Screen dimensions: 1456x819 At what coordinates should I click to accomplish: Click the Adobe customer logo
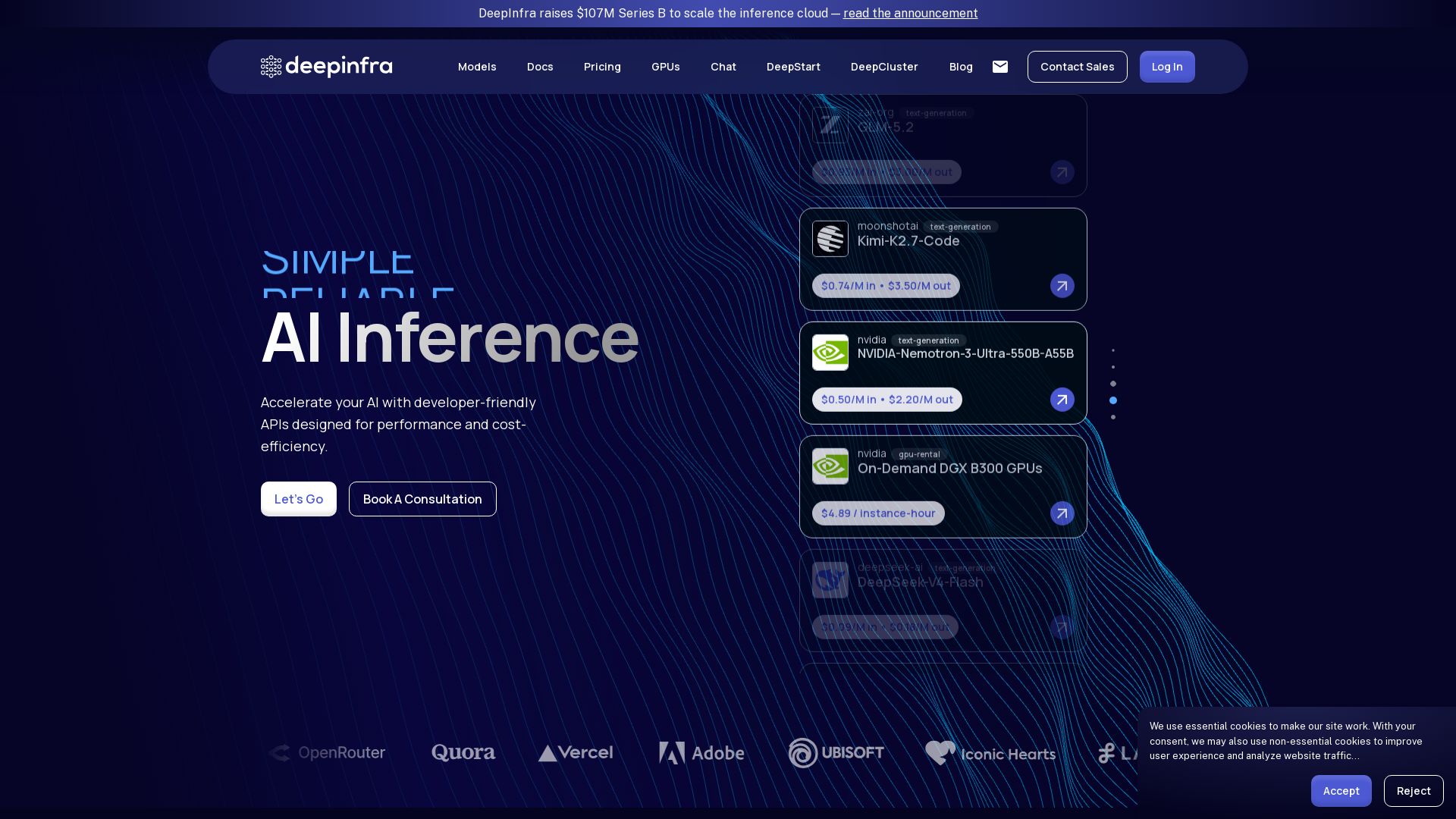pos(701,752)
